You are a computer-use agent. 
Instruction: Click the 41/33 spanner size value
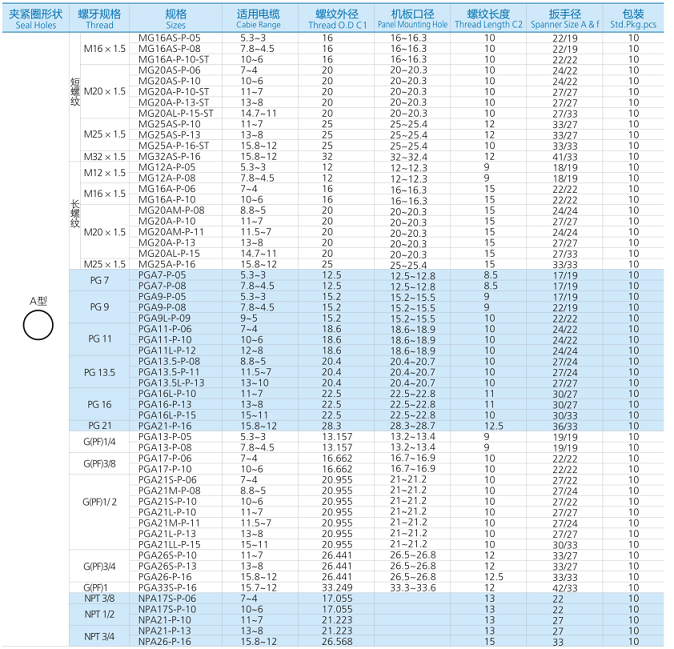[565, 157]
